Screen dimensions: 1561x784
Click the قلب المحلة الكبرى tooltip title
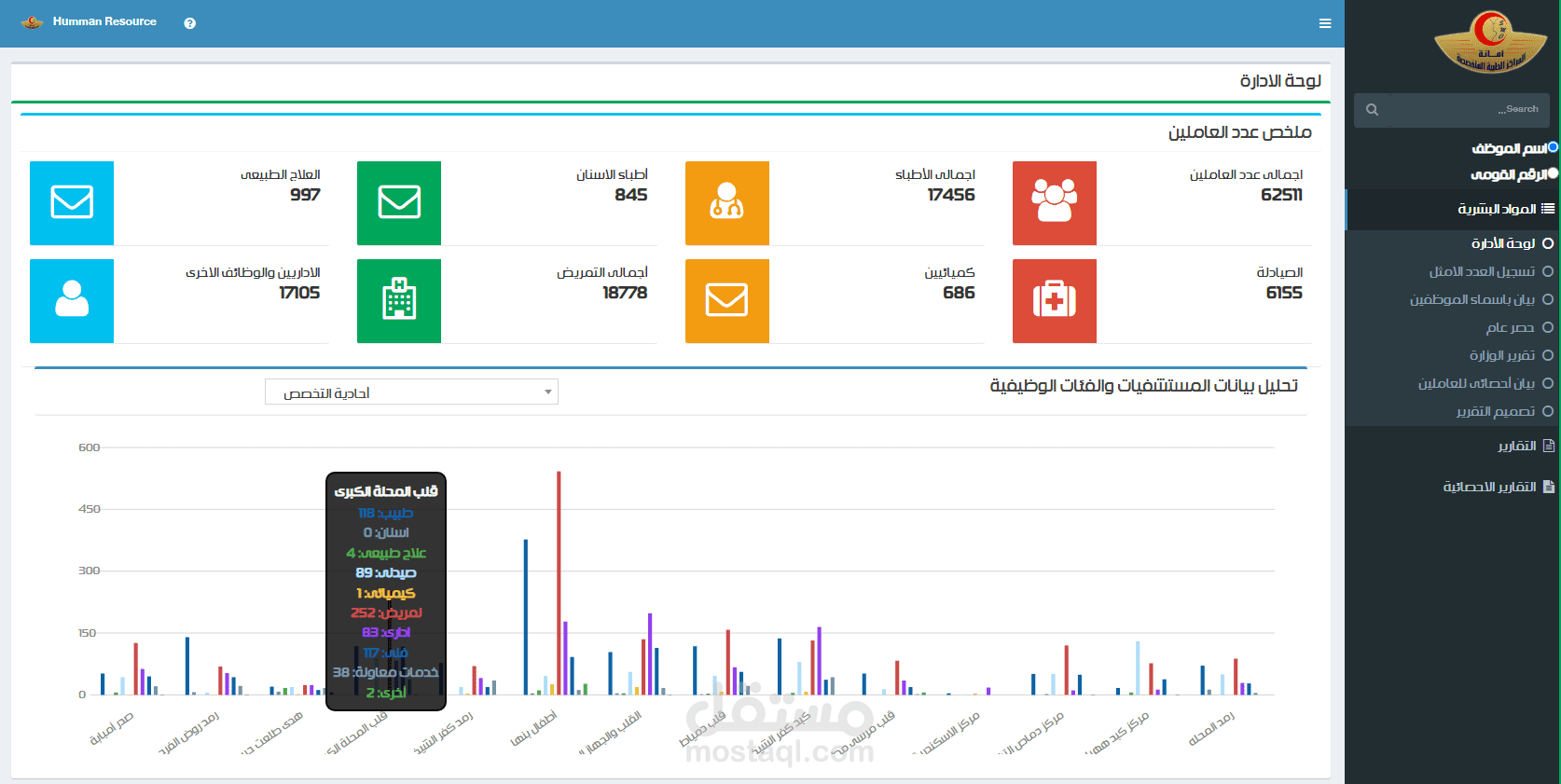pos(386,491)
